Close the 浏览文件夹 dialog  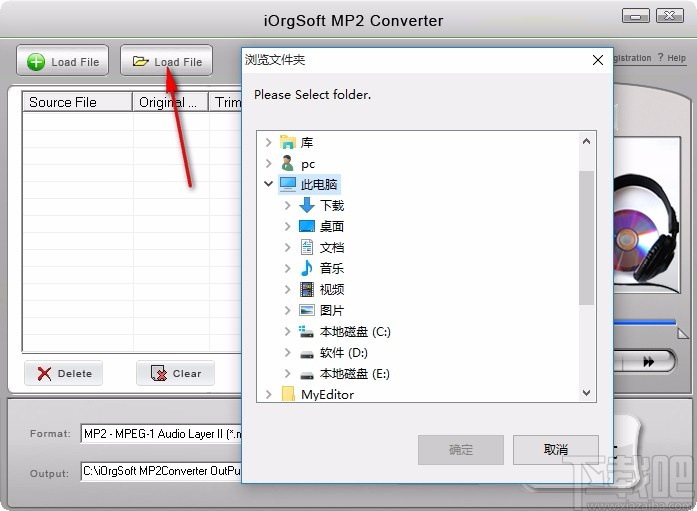(598, 60)
